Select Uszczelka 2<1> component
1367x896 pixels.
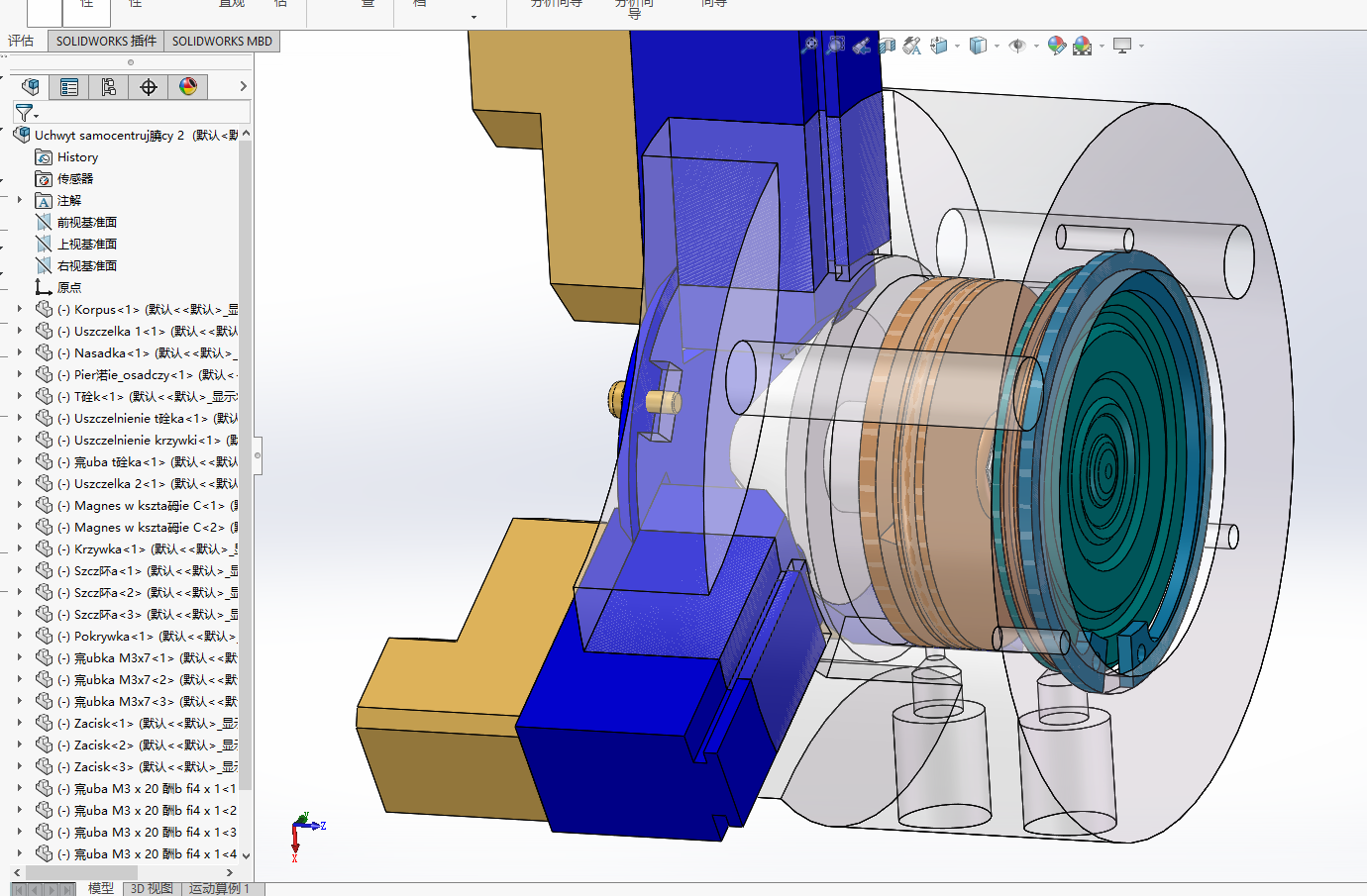(137, 484)
